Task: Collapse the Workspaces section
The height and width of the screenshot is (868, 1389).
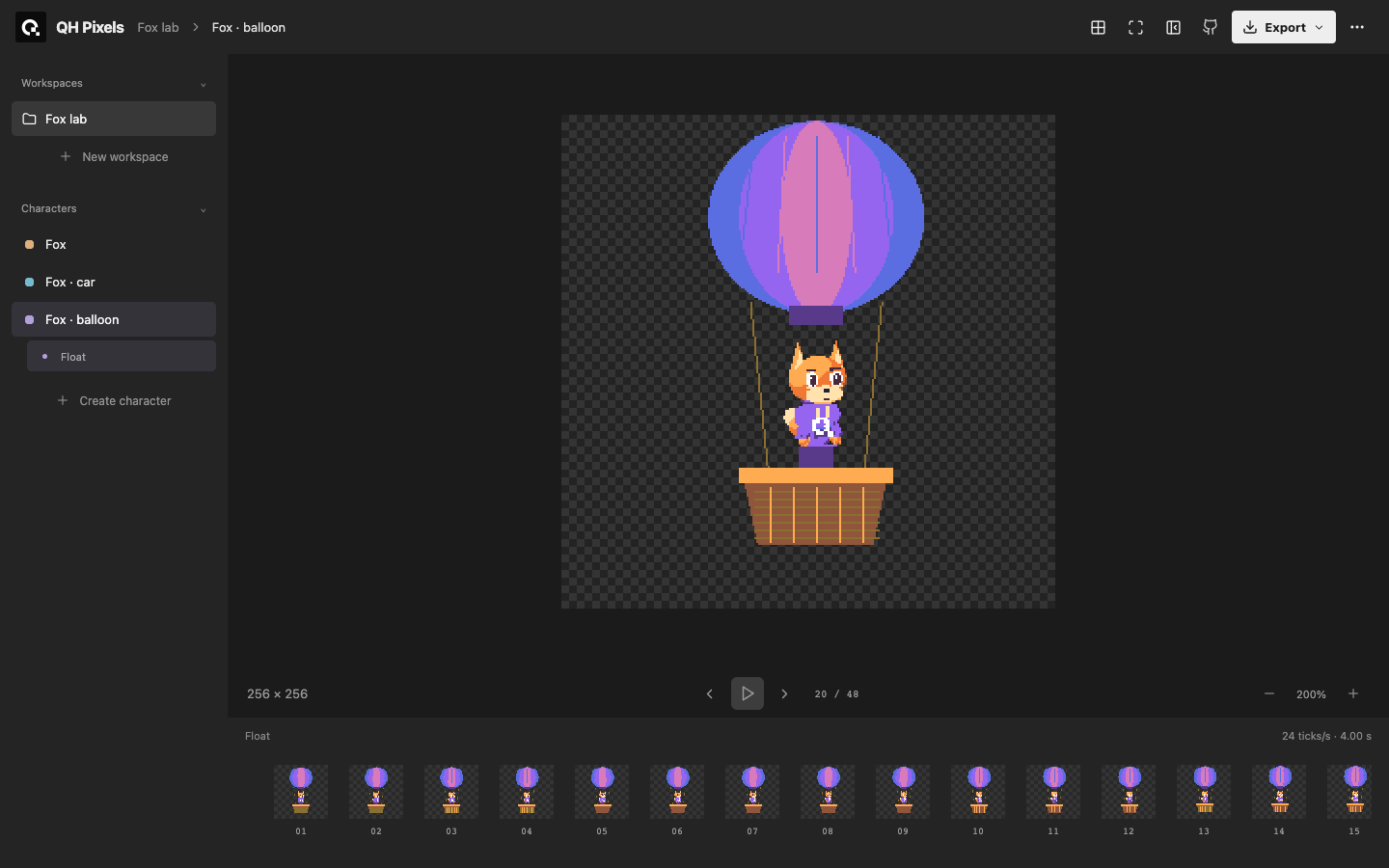Action: click(203, 84)
